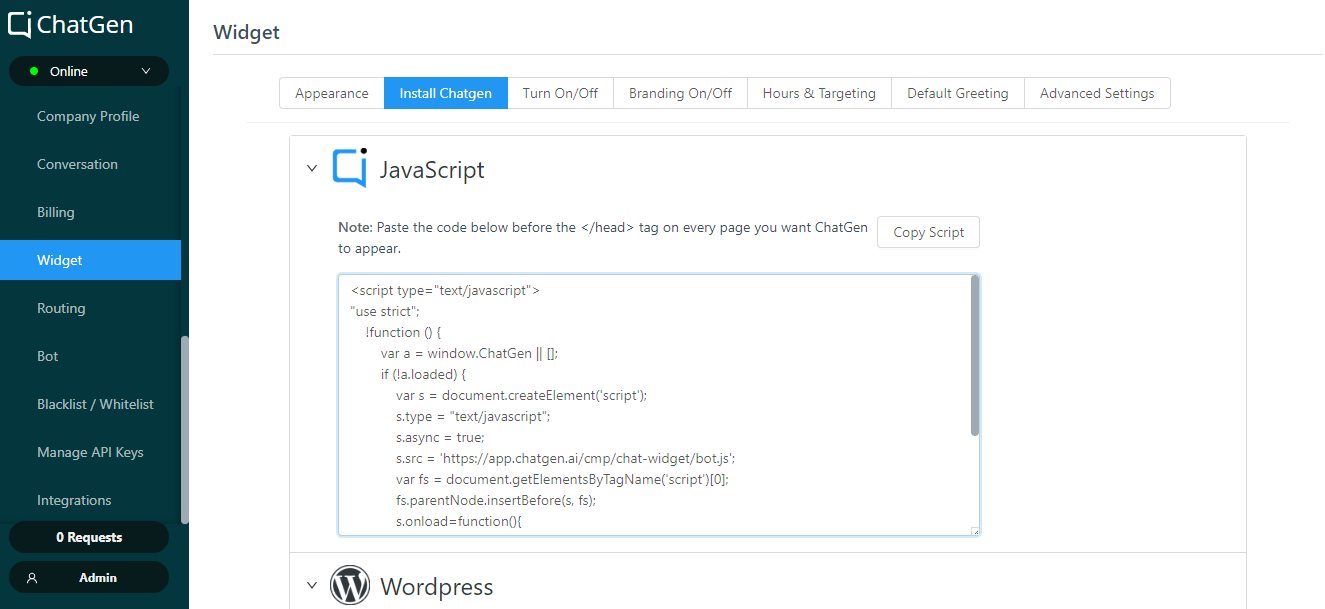The height and width of the screenshot is (609, 1325).
Task: Click the Wordpress section heading text
Action: [437, 586]
